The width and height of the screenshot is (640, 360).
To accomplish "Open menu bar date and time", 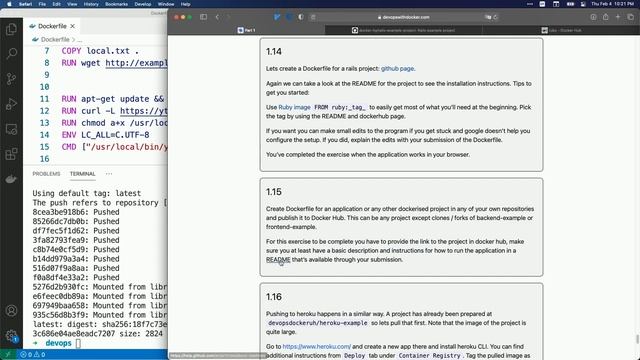I will (612, 4).
